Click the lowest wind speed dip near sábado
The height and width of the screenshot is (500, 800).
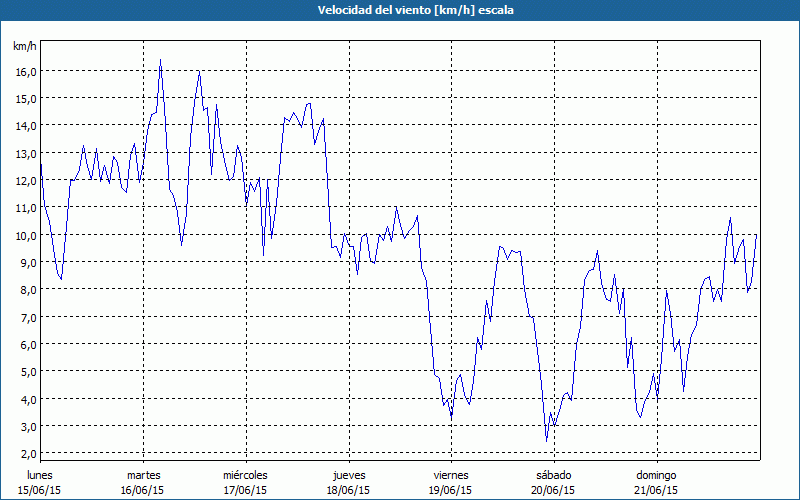[546, 440]
